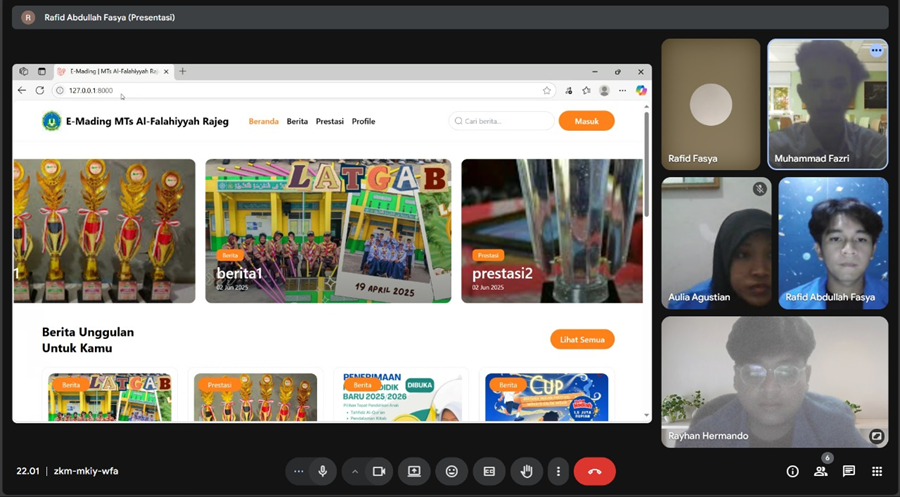Click the muted mic icon on Aulia Agustian
The image size is (900, 497).
click(760, 189)
